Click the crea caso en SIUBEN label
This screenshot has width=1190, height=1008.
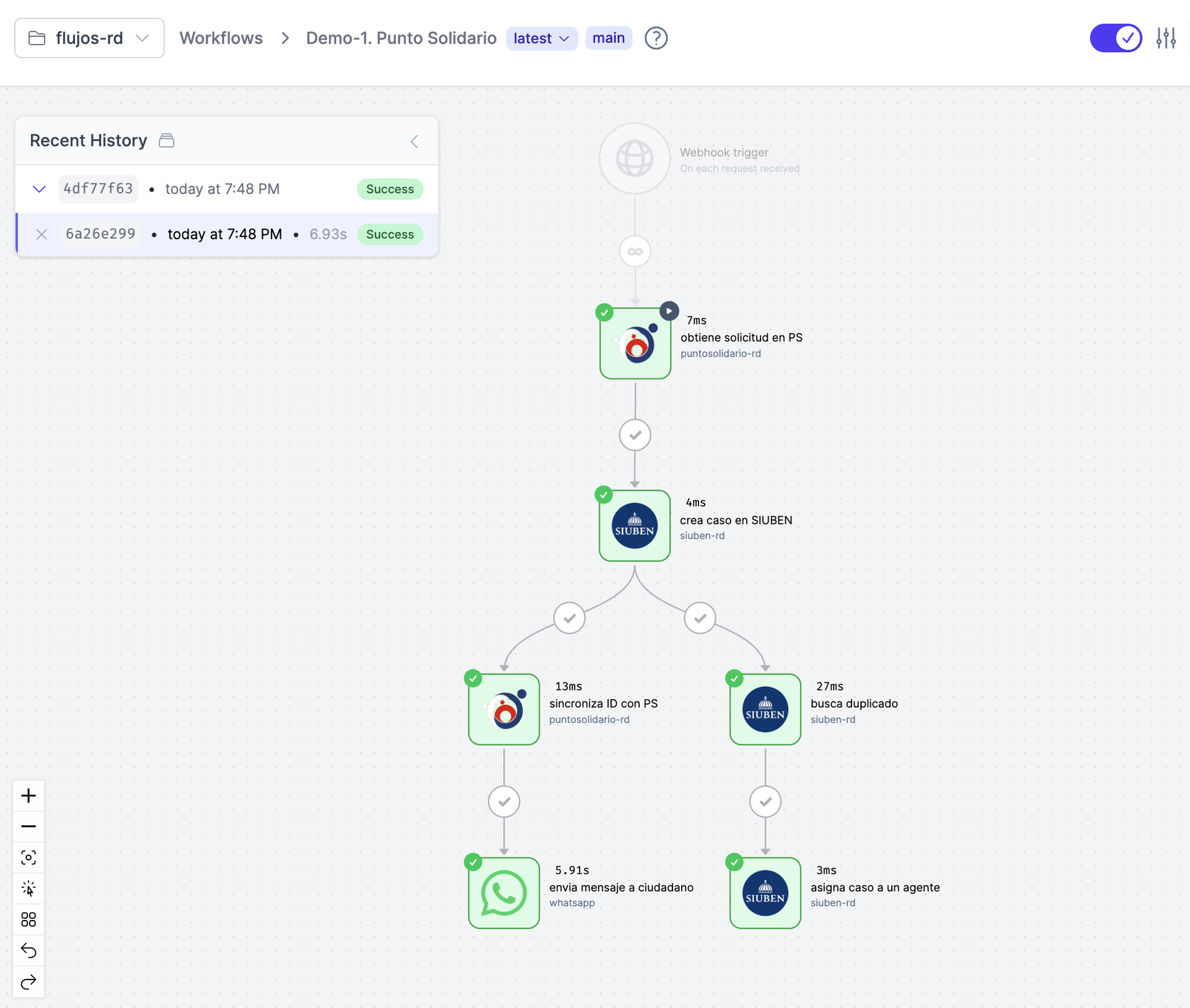(x=736, y=520)
